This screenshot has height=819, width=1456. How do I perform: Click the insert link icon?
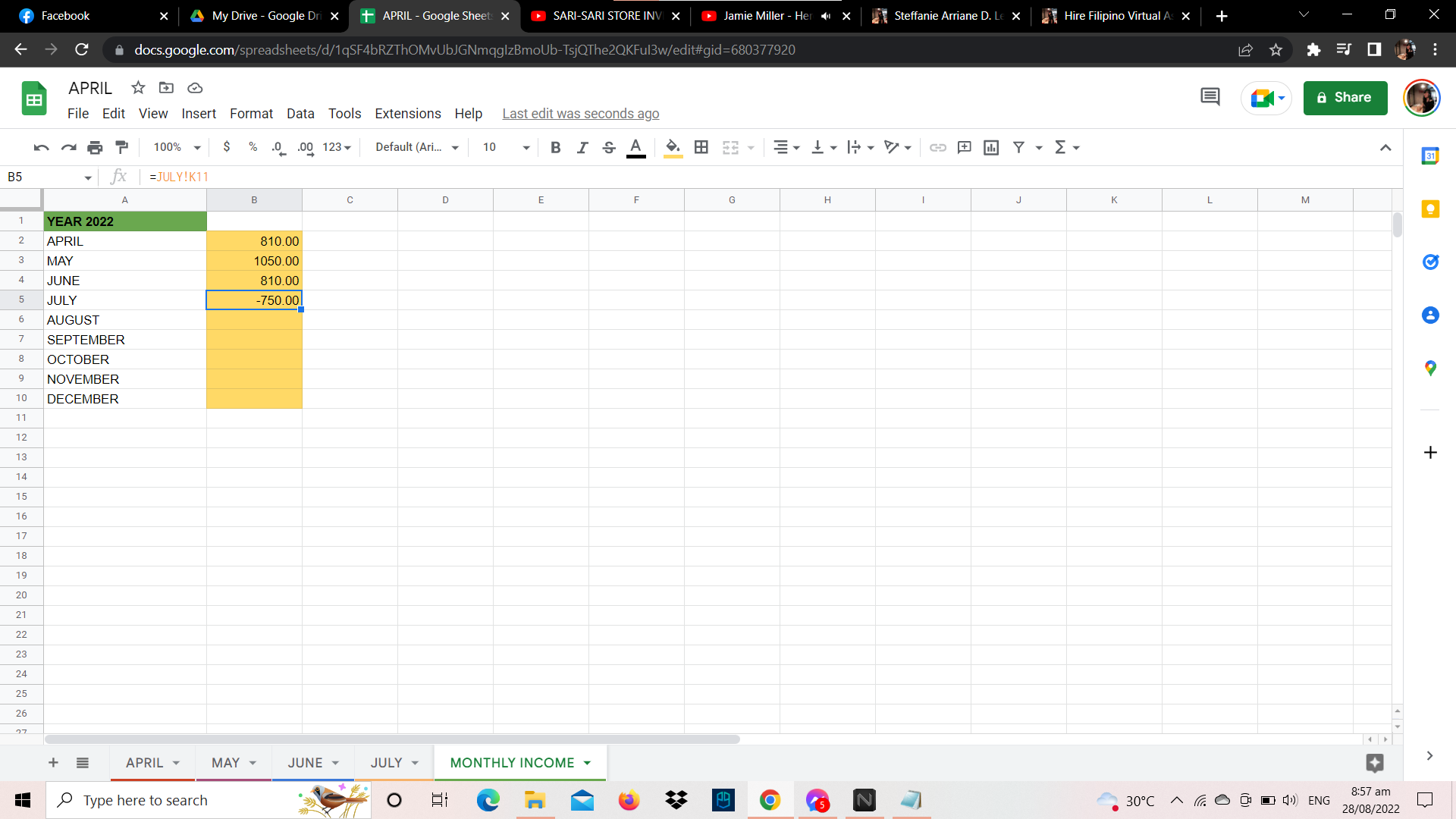click(938, 147)
